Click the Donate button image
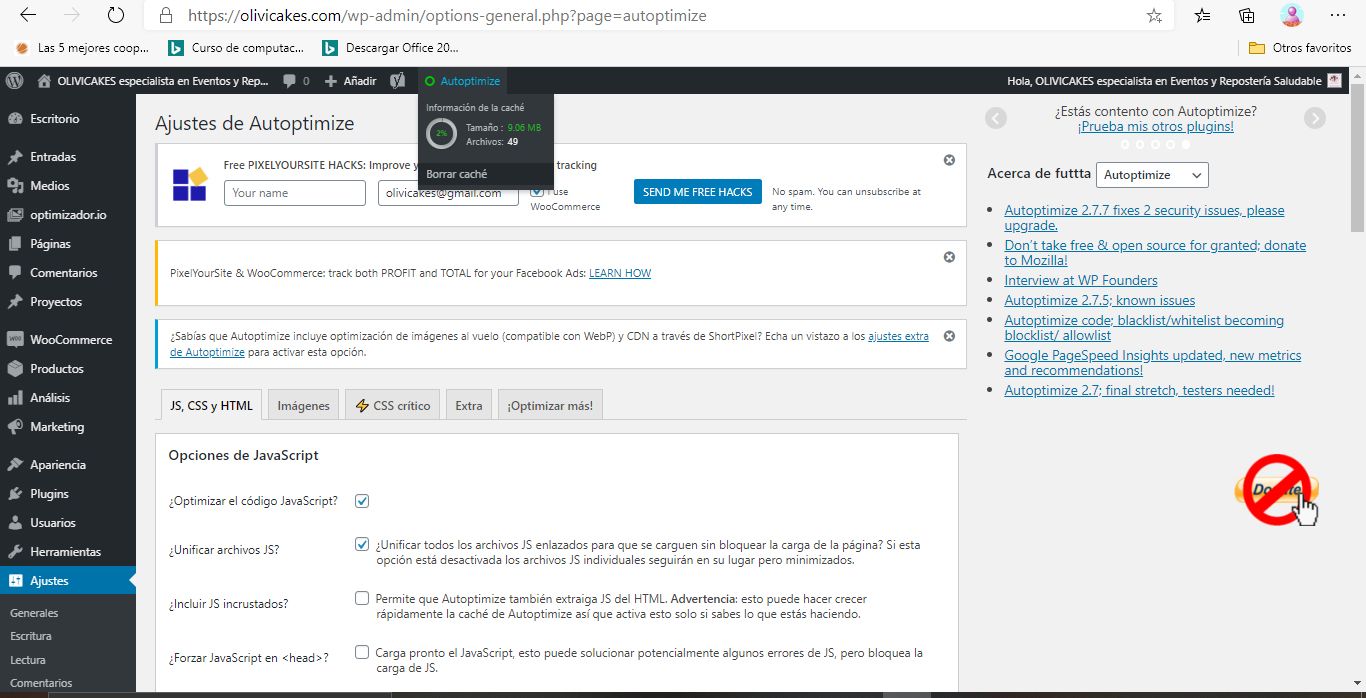Viewport: 1366px width, 698px height. click(1277, 490)
